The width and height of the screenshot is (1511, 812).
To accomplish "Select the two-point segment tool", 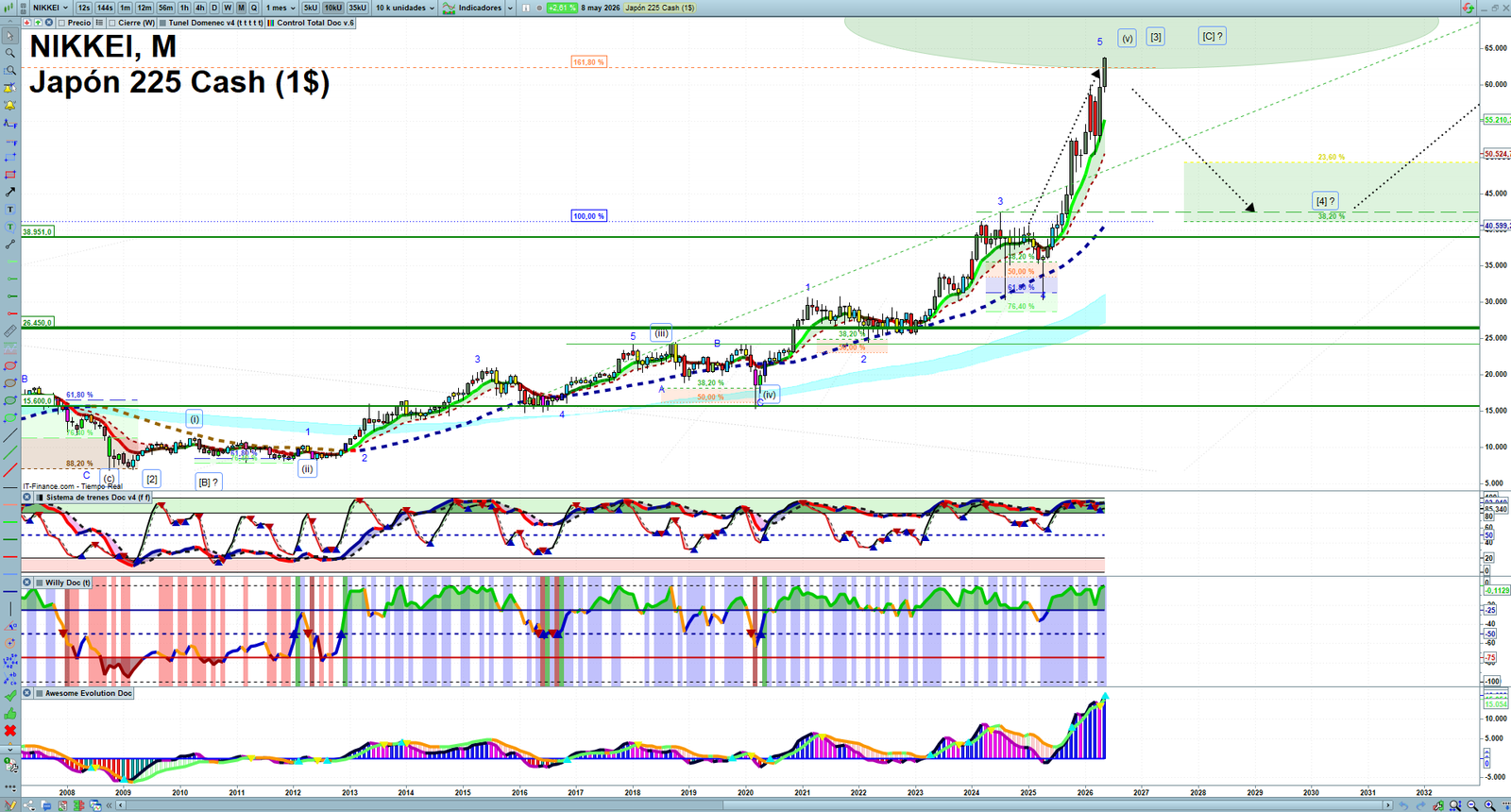I will coord(10,245).
